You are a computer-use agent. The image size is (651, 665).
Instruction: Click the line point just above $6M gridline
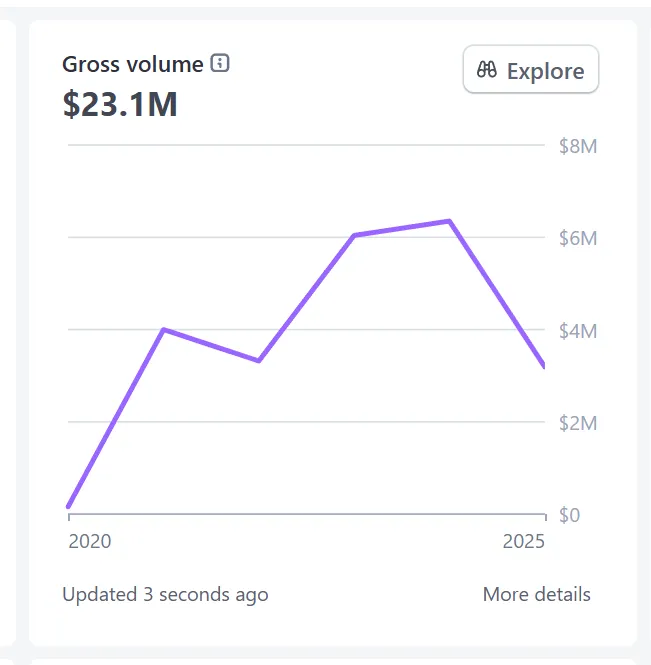point(354,235)
